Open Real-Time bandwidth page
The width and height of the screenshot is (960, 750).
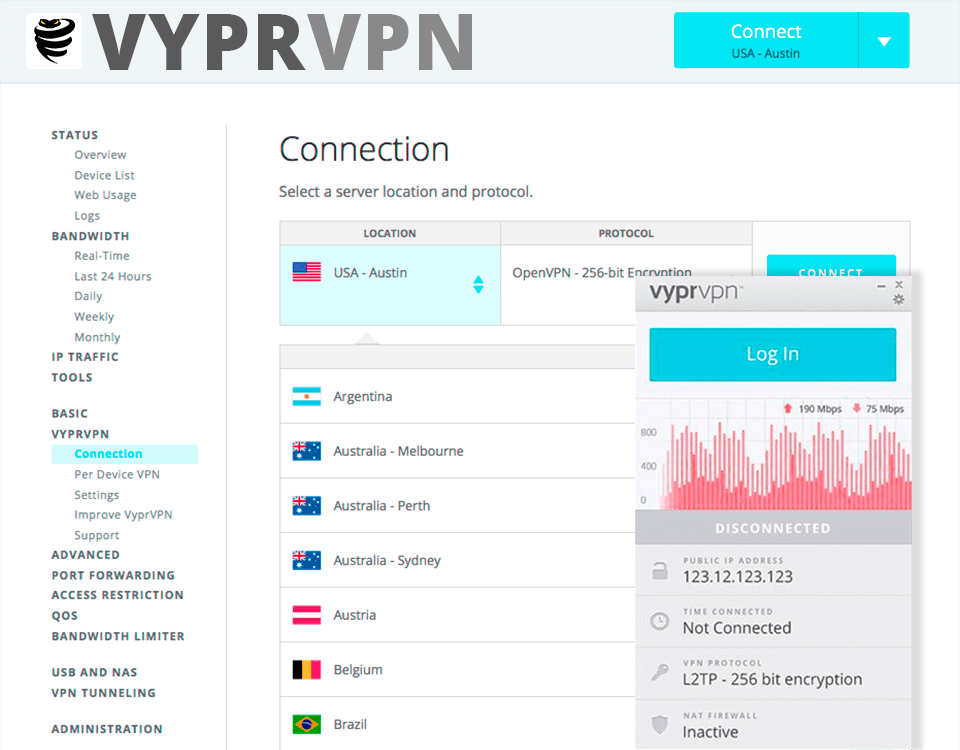click(x=102, y=256)
